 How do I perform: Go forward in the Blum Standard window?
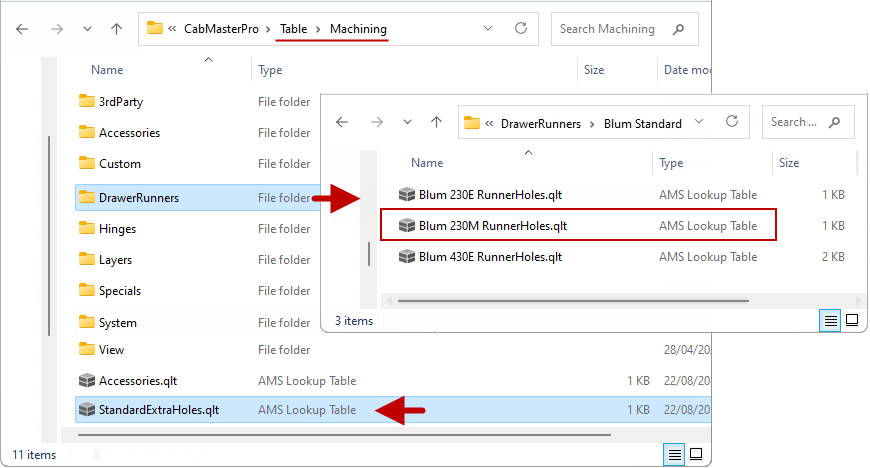tap(377, 122)
